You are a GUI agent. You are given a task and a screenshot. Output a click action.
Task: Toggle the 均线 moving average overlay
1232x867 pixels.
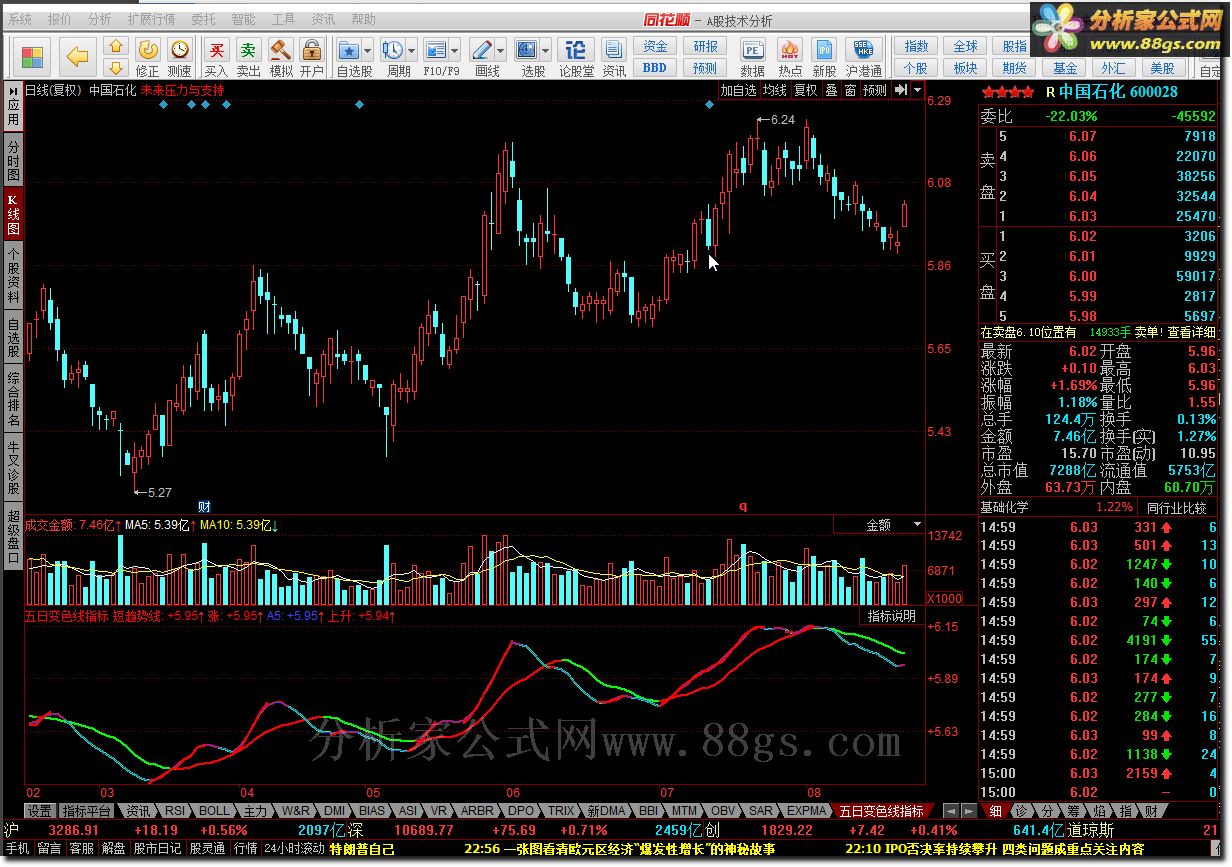774,90
